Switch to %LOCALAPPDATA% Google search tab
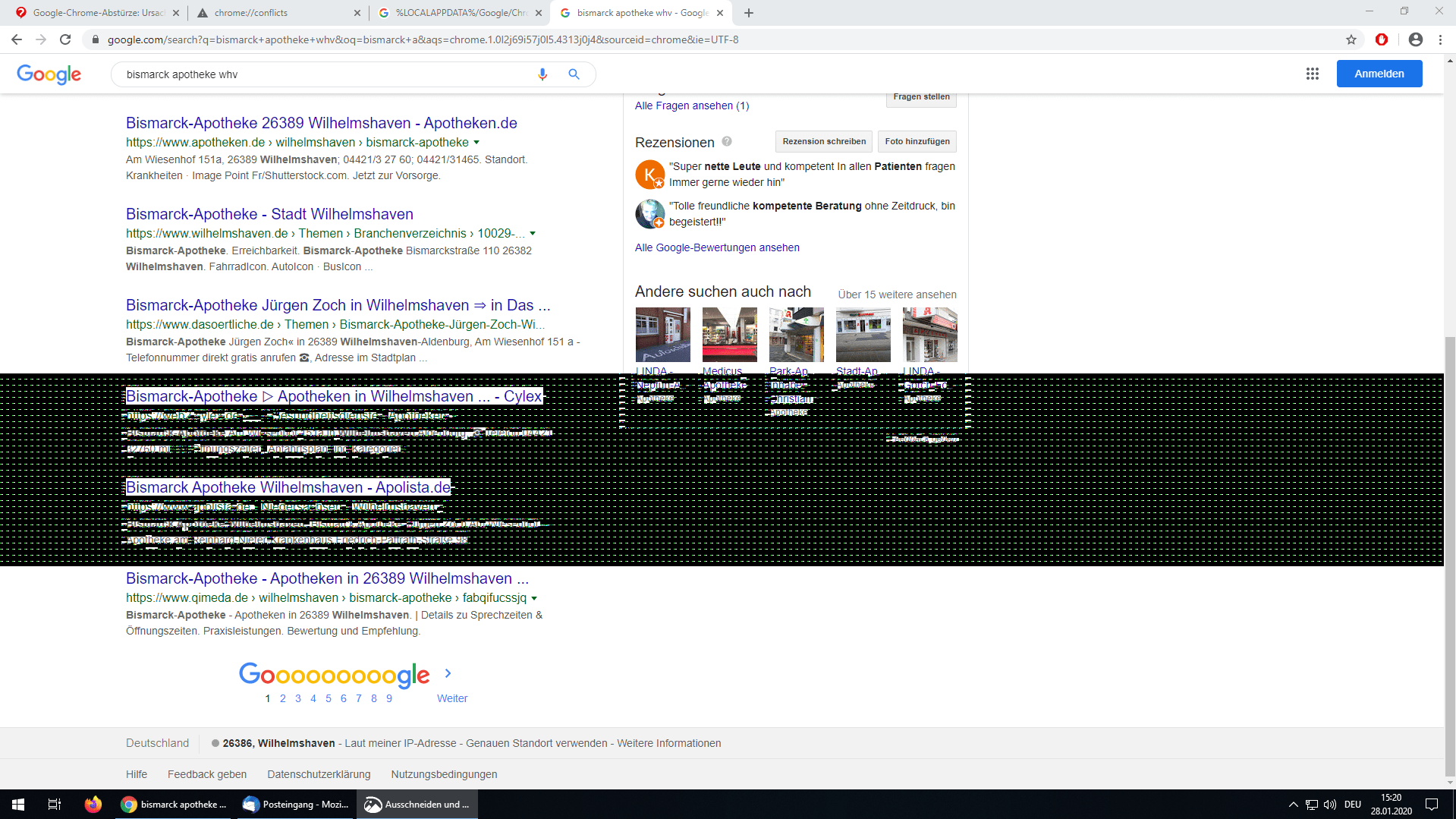 click(x=461, y=13)
